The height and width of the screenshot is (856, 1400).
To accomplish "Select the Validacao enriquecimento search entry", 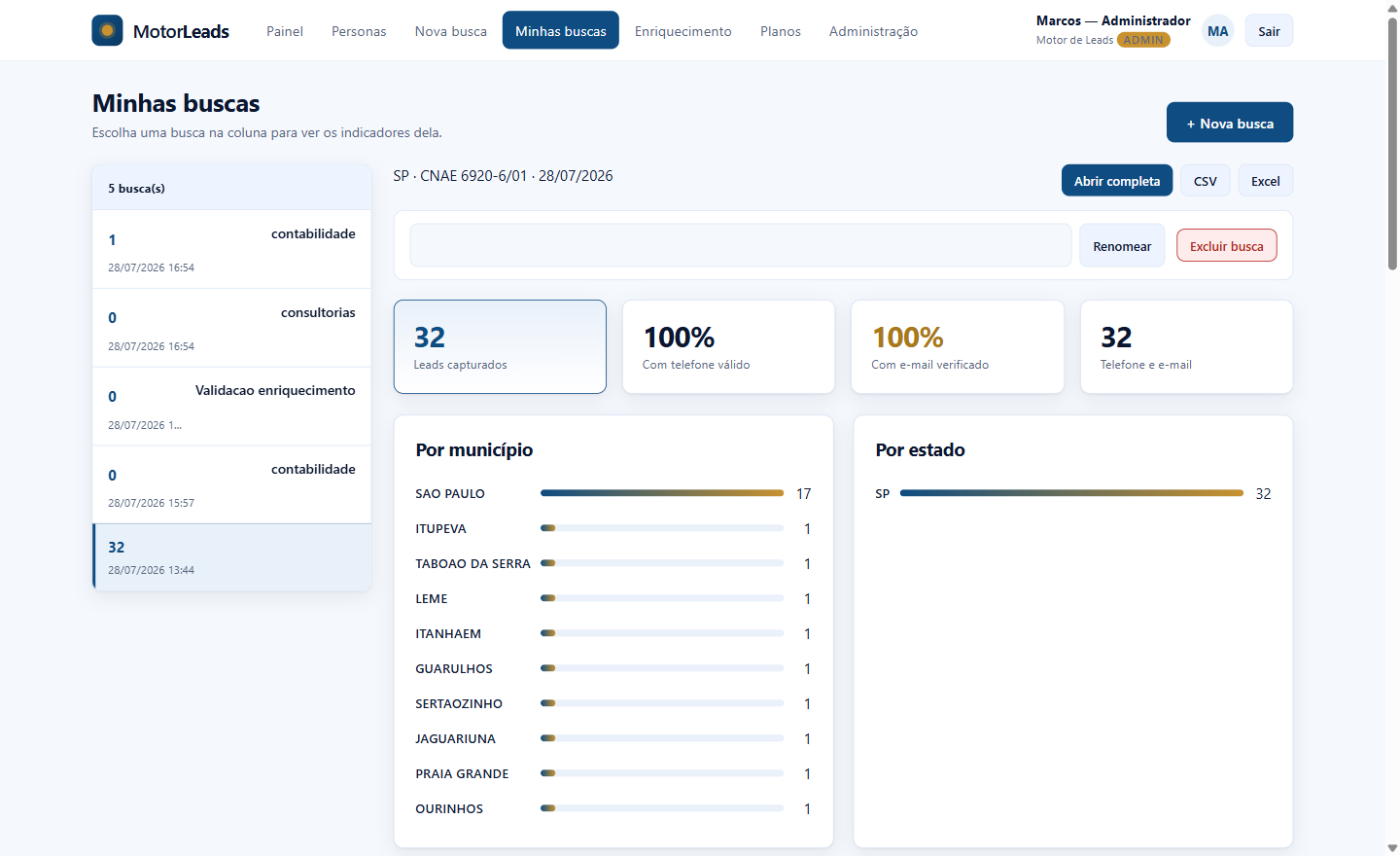I will (x=231, y=408).
